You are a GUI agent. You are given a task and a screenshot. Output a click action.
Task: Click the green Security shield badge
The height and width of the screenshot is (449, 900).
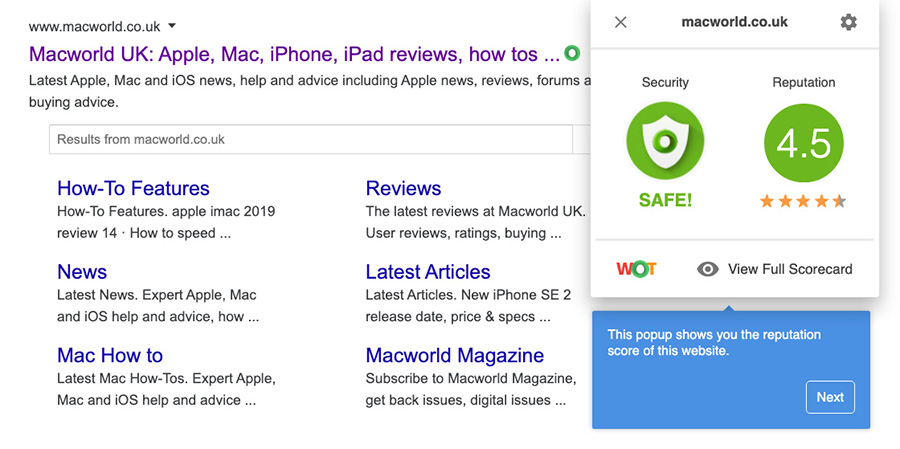pyautogui.click(x=665, y=141)
